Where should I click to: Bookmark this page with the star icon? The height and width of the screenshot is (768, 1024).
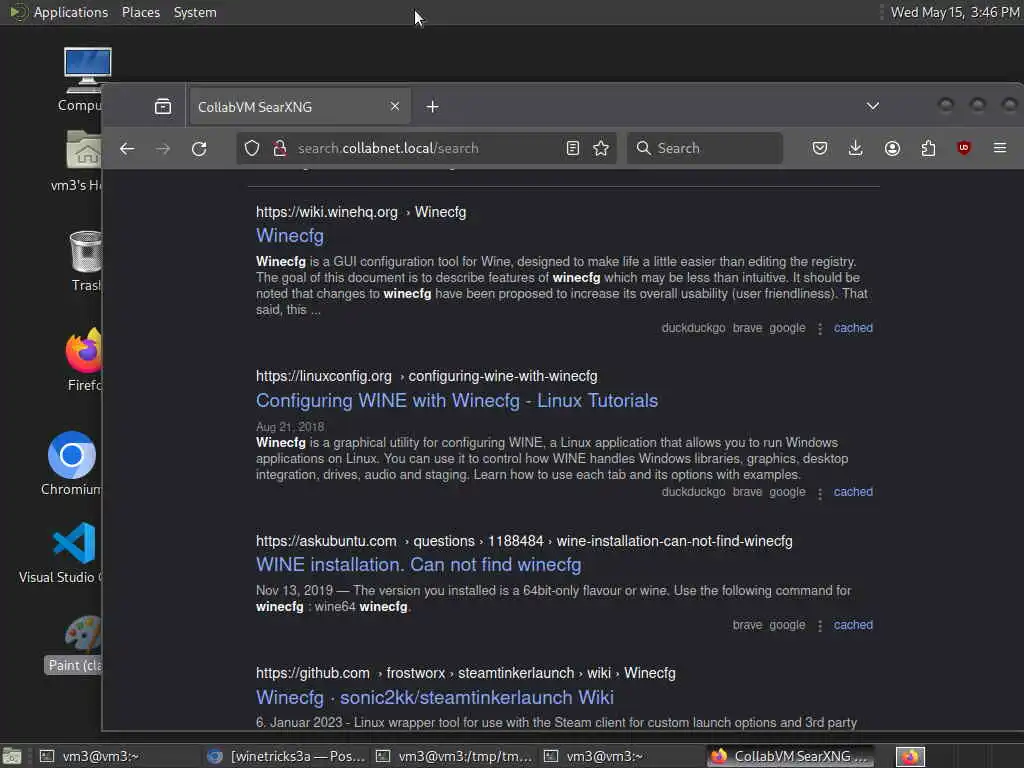coord(601,148)
